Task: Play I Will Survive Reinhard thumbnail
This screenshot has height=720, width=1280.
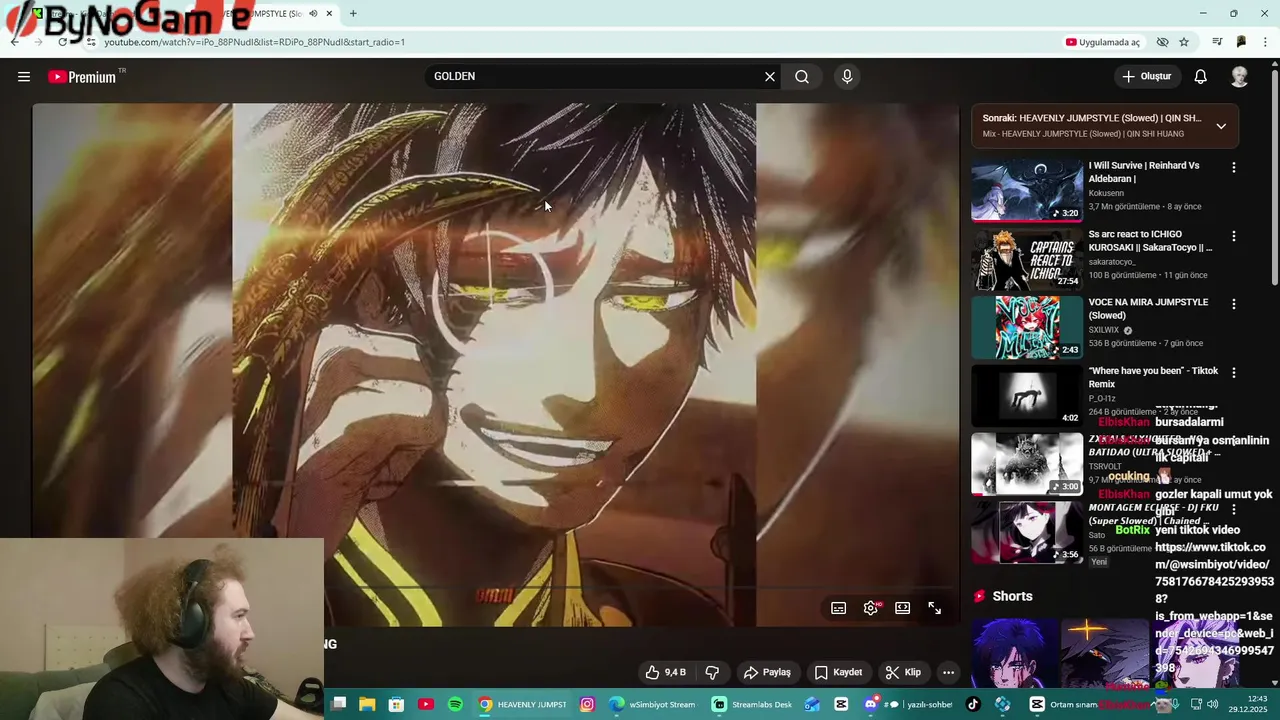Action: pyautogui.click(x=1027, y=190)
